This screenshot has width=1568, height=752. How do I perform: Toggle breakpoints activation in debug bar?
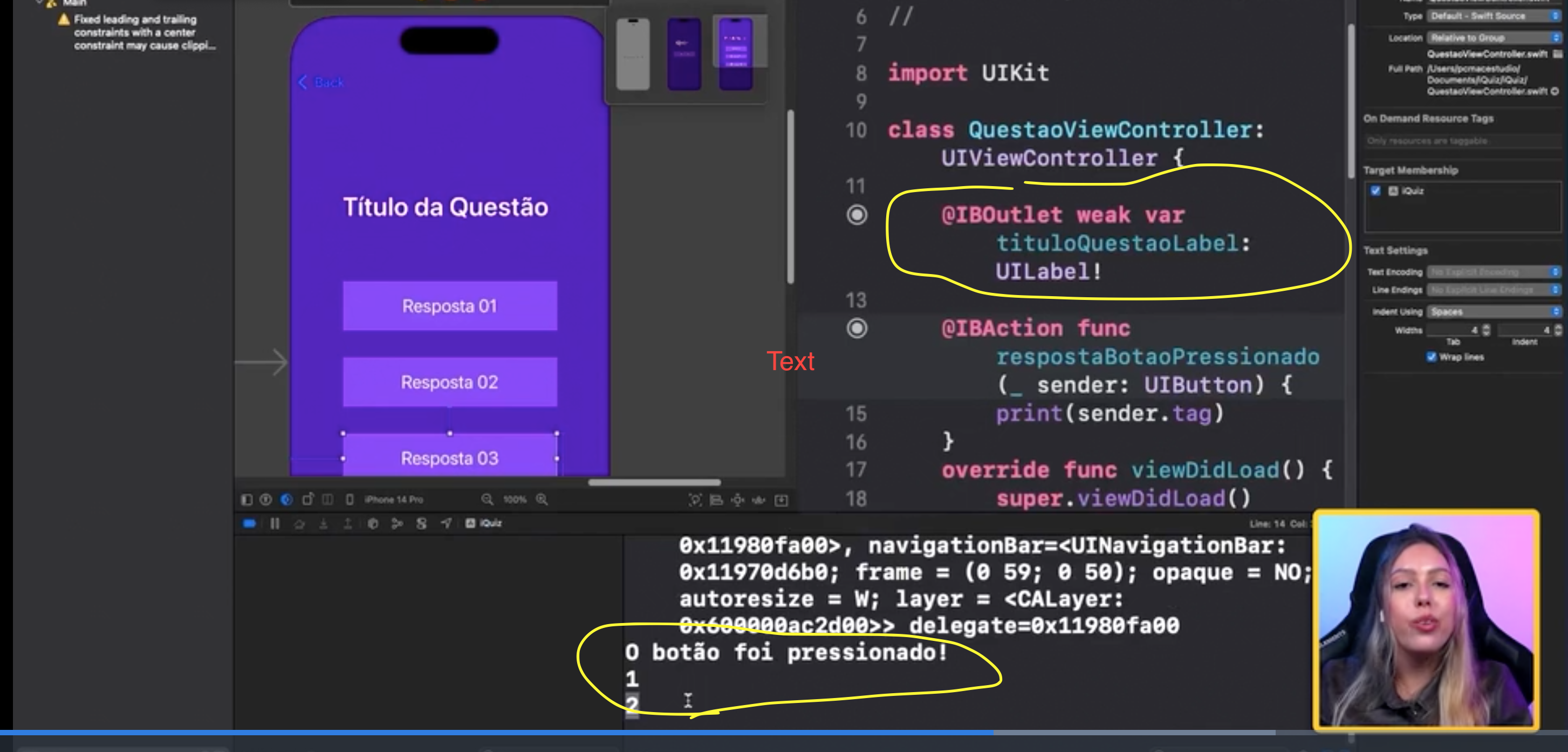[x=250, y=524]
